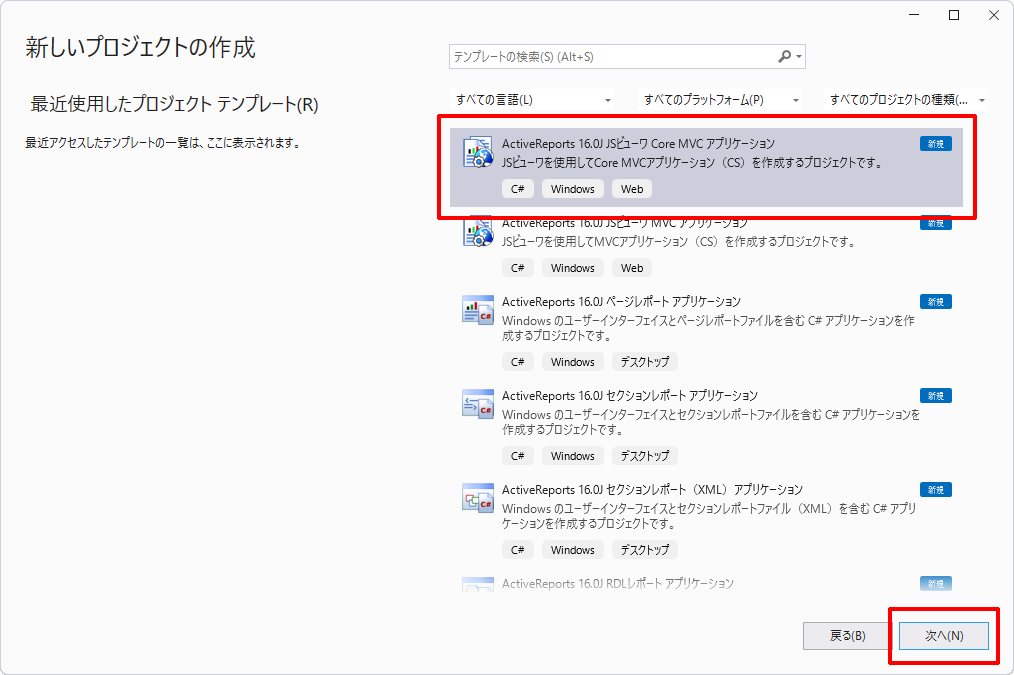The height and width of the screenshot is (675, 1014).
Task: Click the Web tag on the Core MVC template
Action: point(632,189)
